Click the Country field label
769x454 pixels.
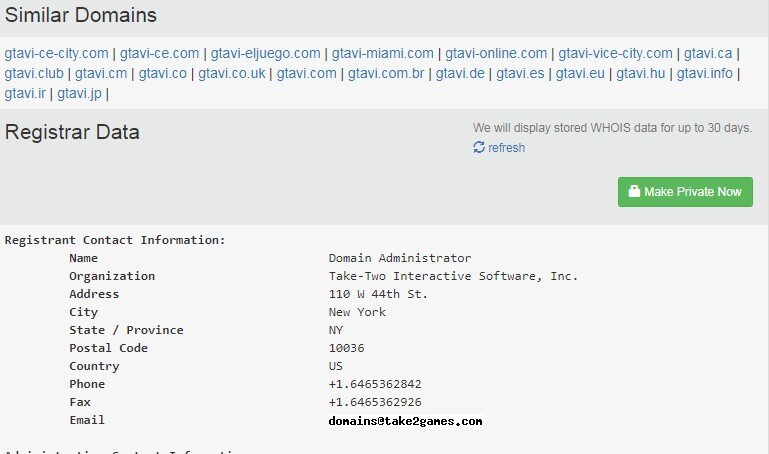[x=94, y=366]
